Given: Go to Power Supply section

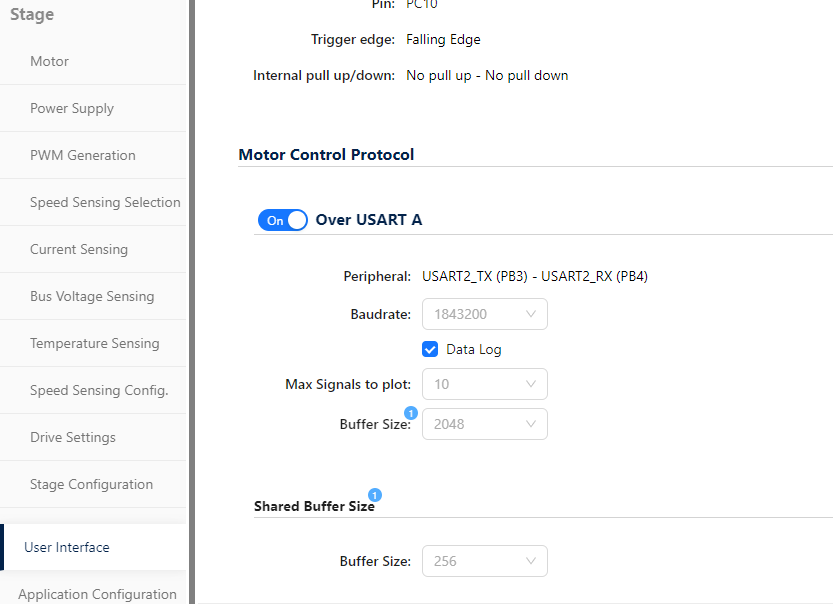Looking at the screenshot, I should 72,108.
